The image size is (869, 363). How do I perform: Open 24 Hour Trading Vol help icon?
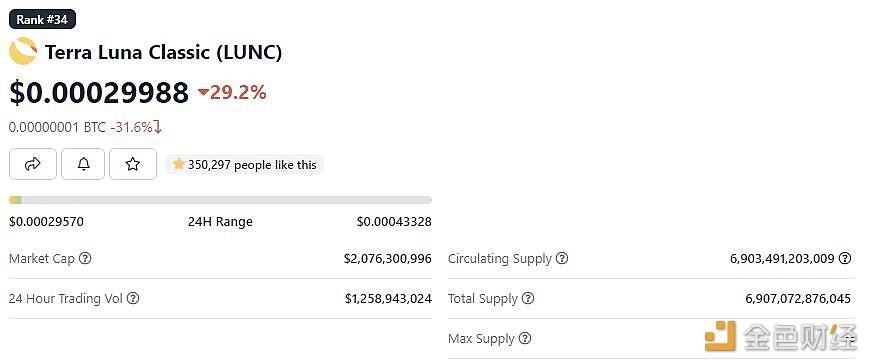tap(133, 298)
